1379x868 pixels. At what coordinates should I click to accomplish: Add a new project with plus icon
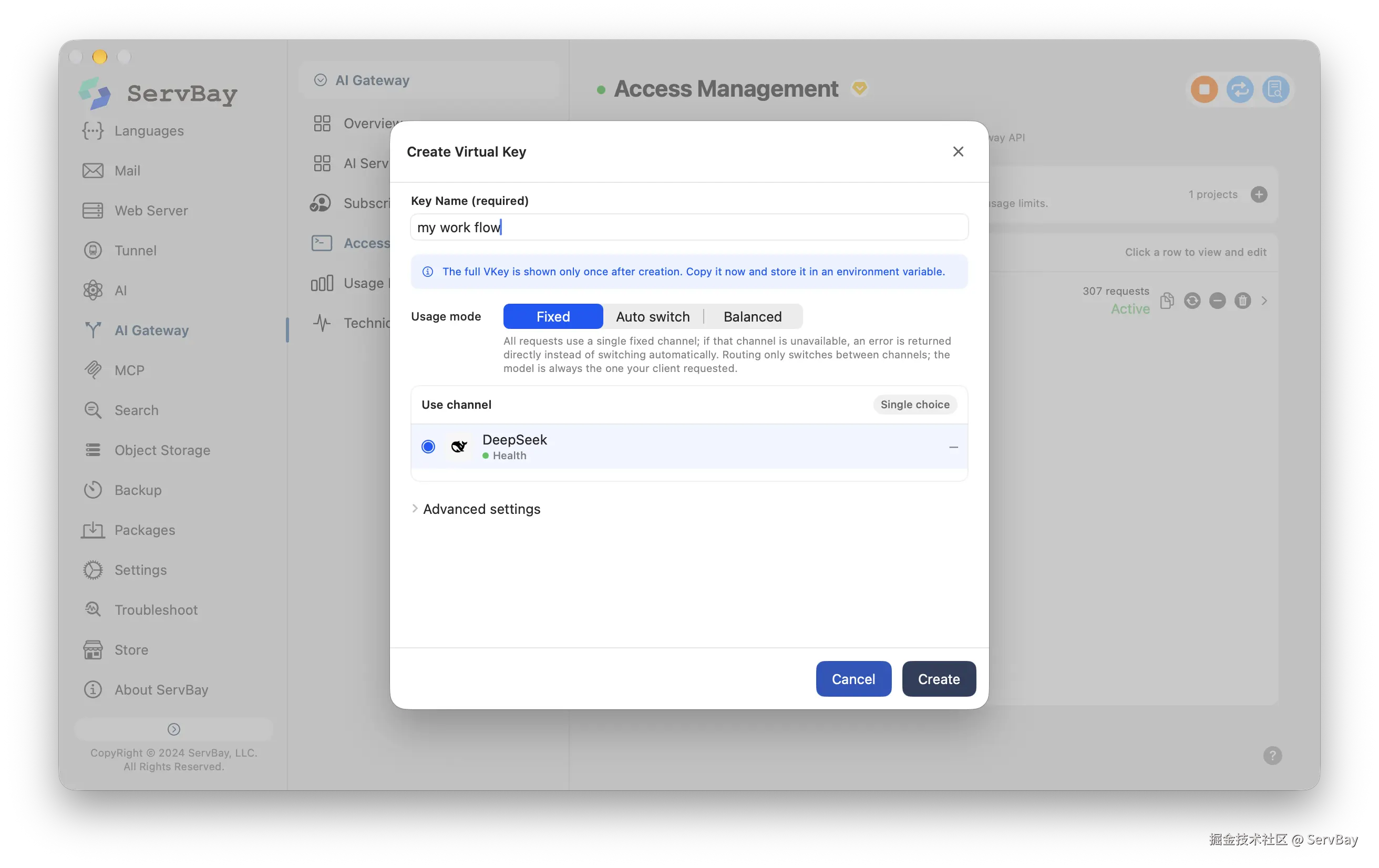pos(1258,195)
